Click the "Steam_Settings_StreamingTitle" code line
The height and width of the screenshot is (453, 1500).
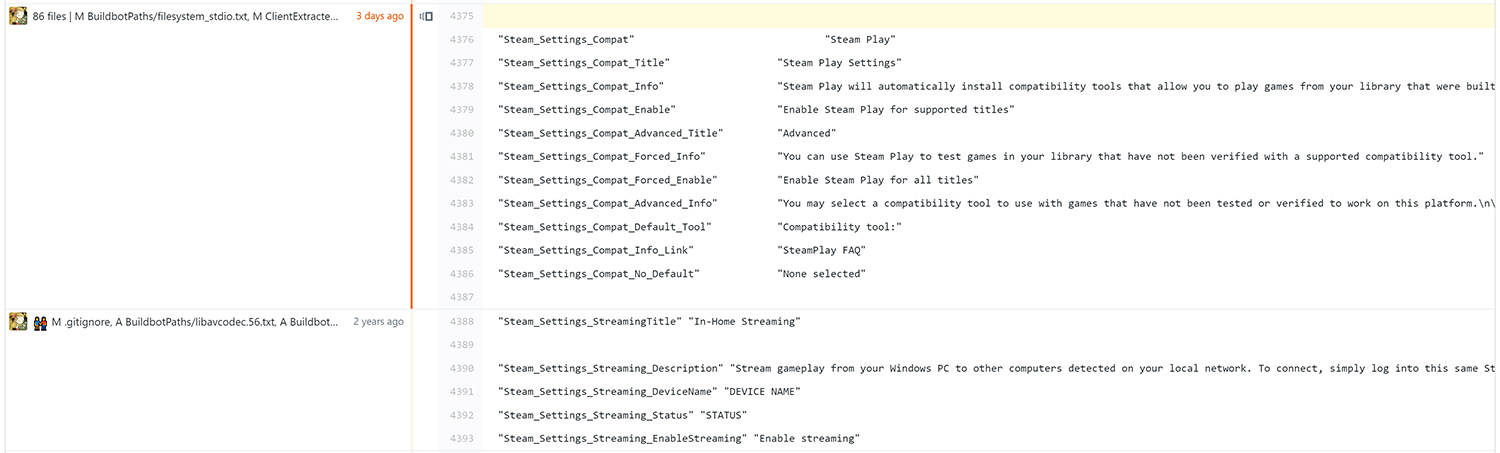[x=649, y=322]
